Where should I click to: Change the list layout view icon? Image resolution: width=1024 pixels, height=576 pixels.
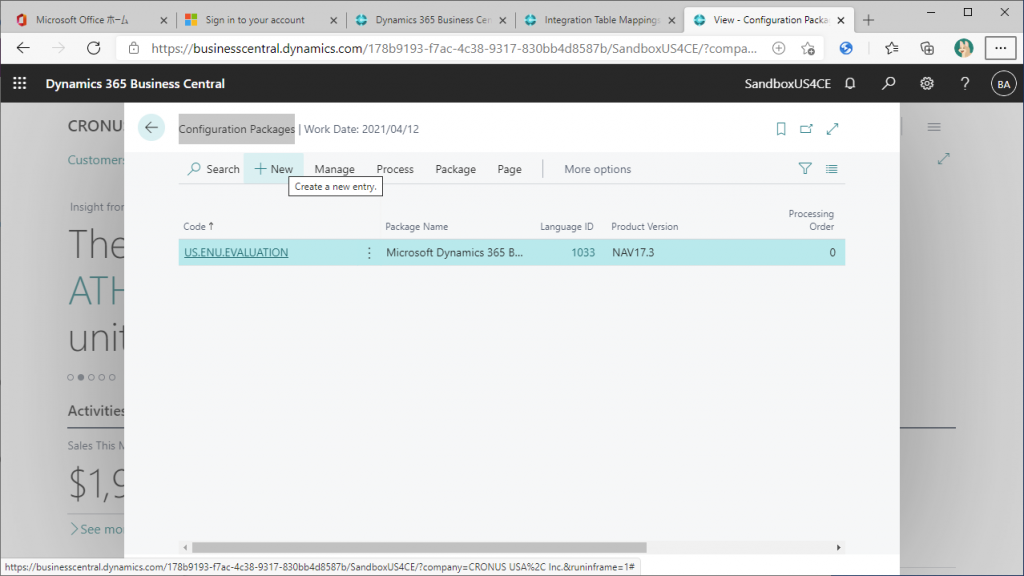coord(831,168)
